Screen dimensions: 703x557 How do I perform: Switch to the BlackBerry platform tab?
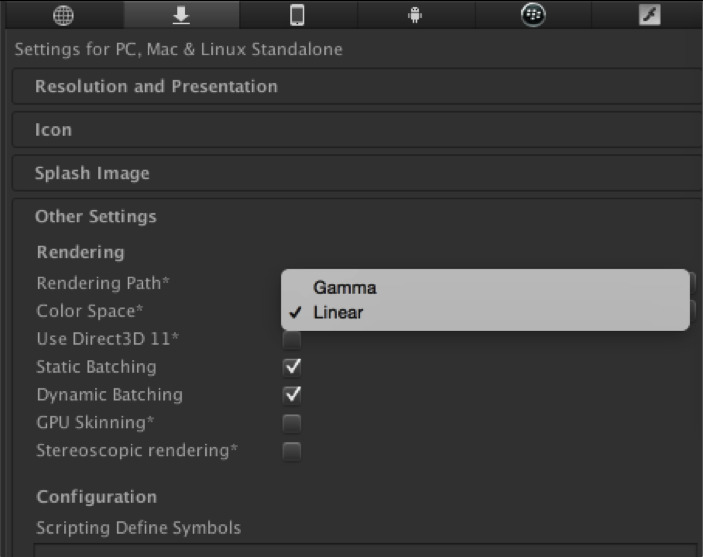point(533,15)
